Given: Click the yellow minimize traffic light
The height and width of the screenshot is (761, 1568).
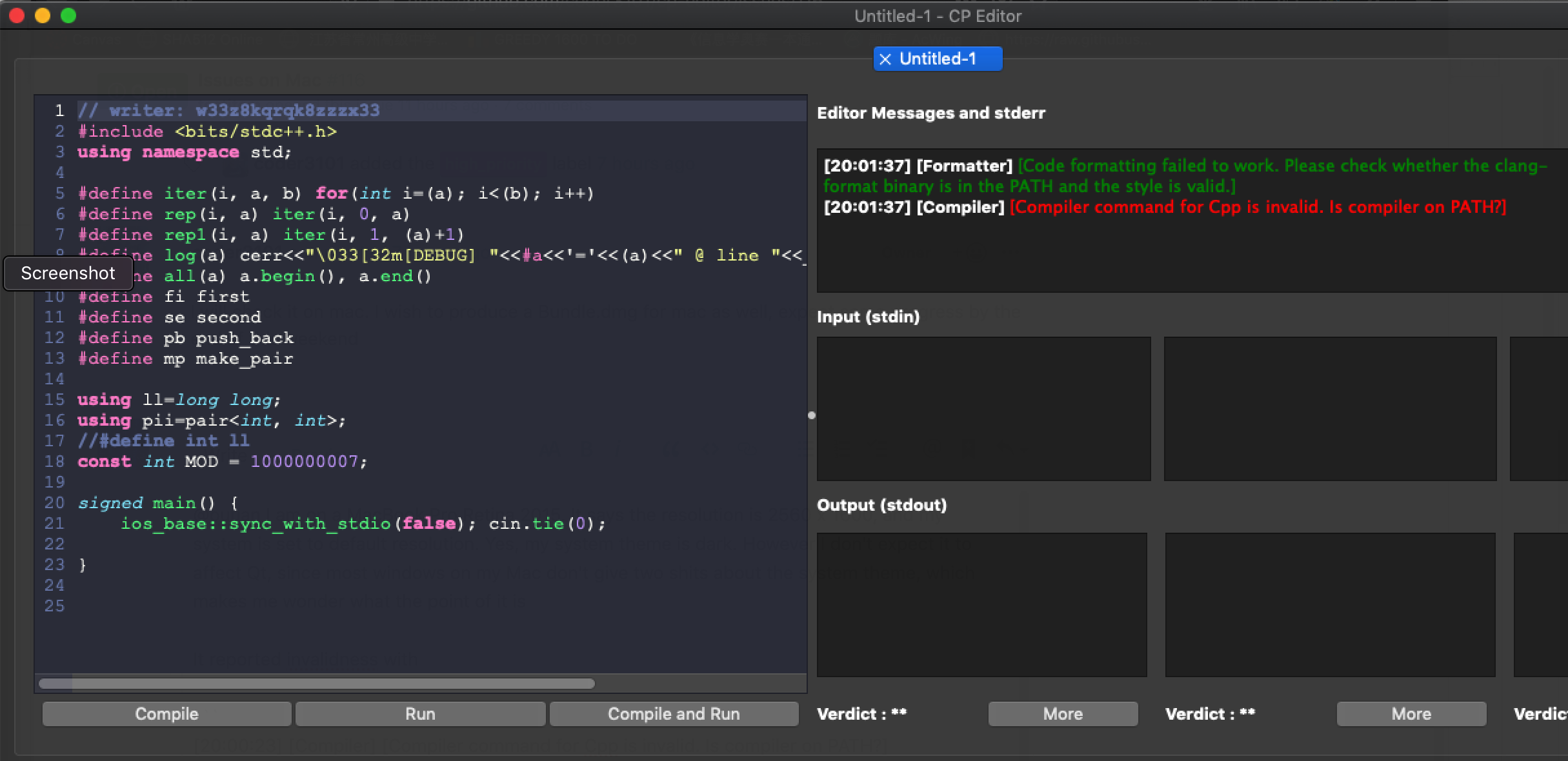Looking at the screenshot, I should pos(42,15).
